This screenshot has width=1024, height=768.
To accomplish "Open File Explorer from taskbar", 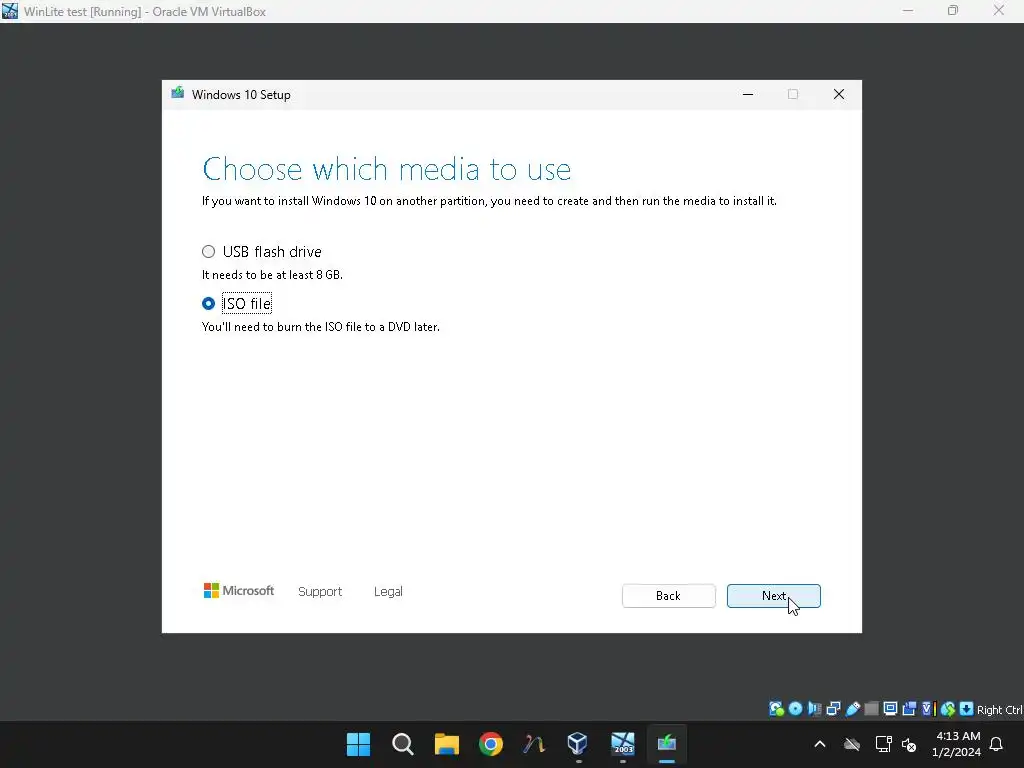I will (x=447, y=744).
